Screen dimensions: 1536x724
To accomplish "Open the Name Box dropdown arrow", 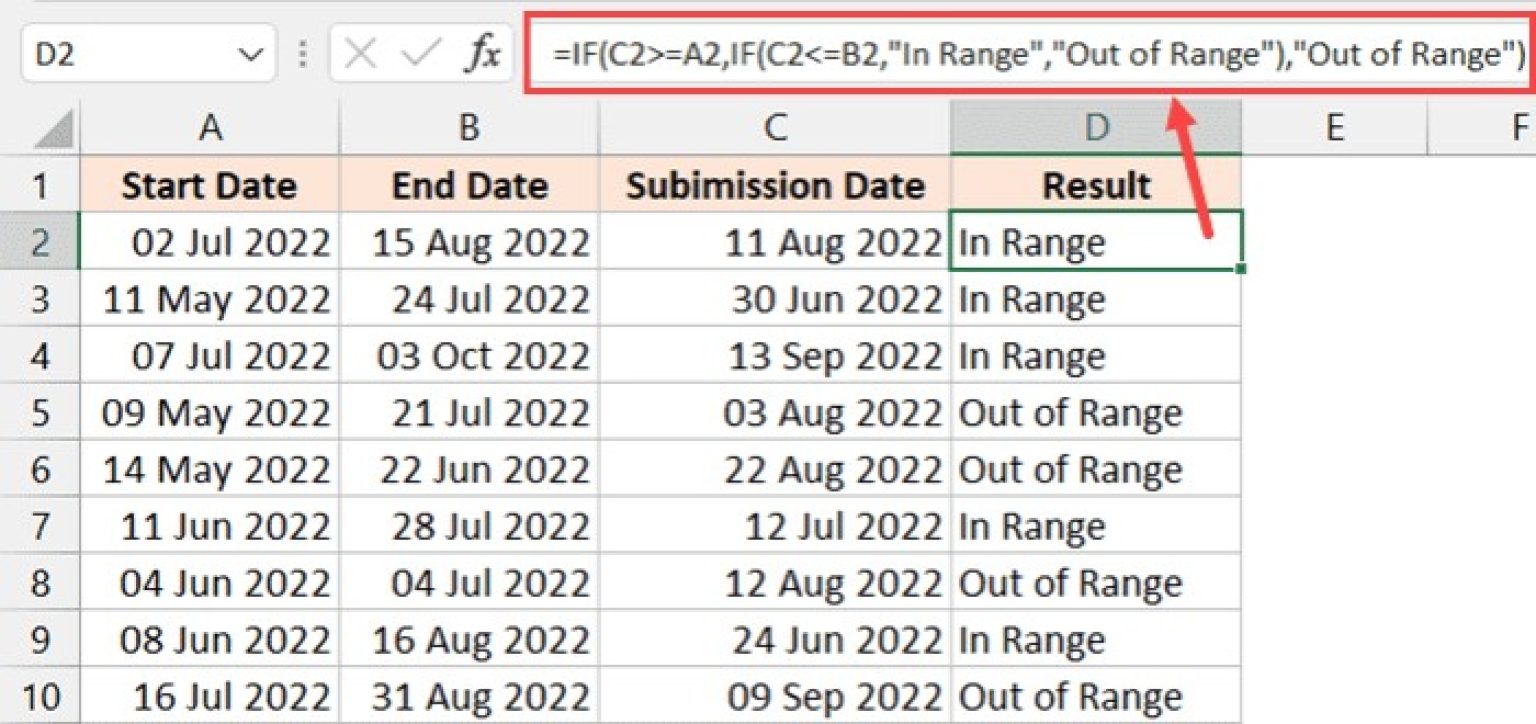I will [255, 55].
